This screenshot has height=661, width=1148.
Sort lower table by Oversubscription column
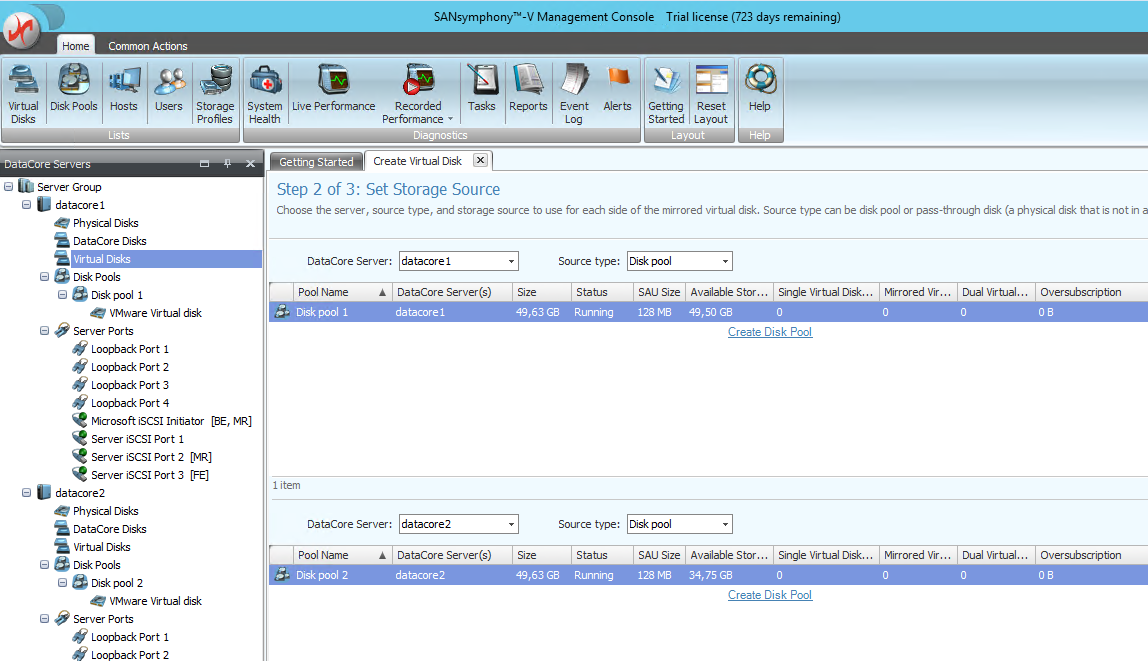tap(1091, 555)
